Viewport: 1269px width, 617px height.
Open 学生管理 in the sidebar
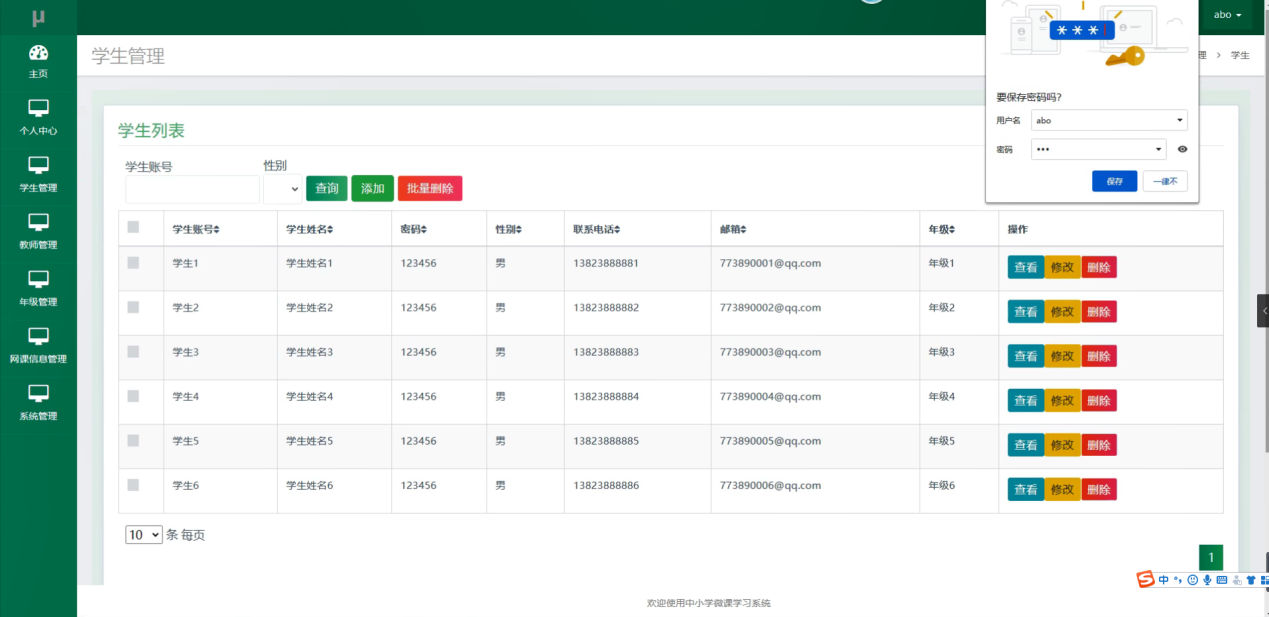click(38, 175)
